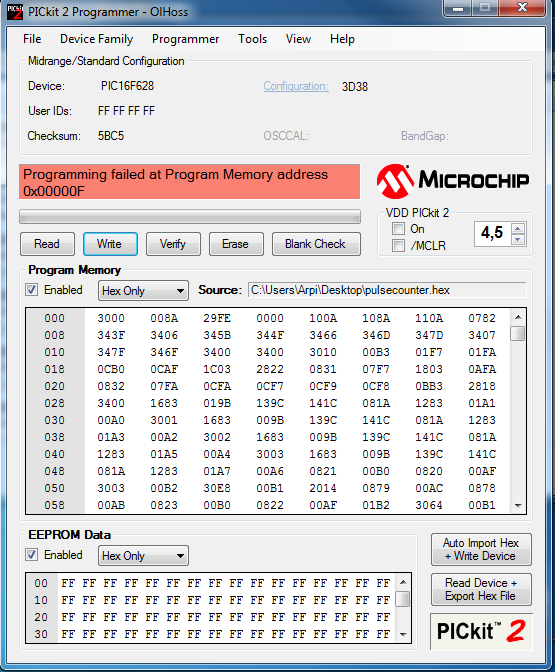This screenshot has height=672, width=555.
Task: Click the Microchip logo
Action: (453, 181)
